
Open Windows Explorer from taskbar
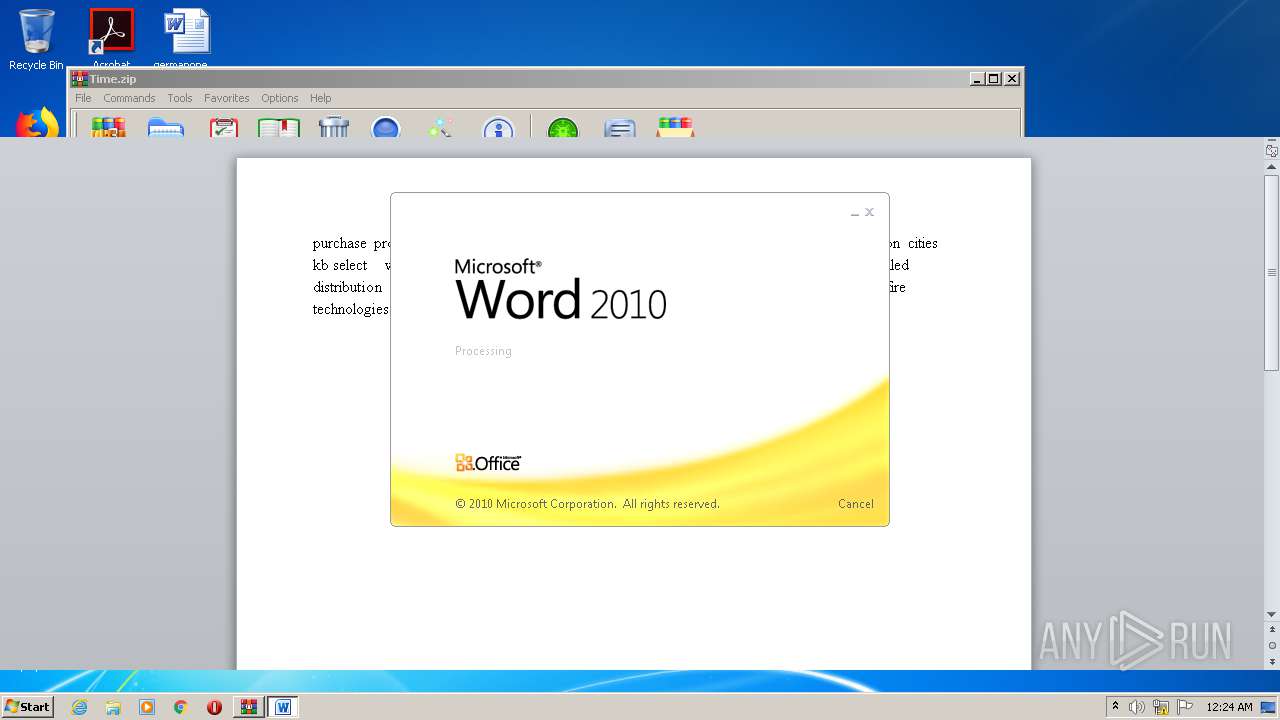pos(113,707)
